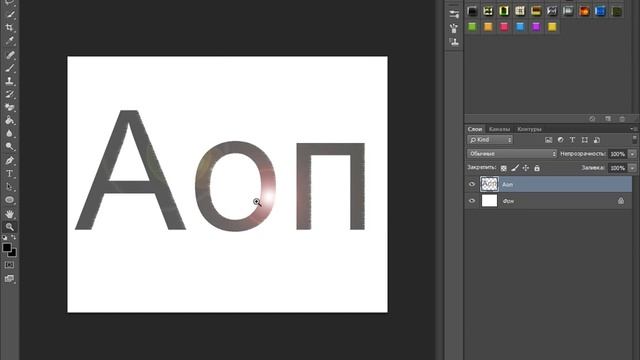This screenshot has height=360, width=640.
Task: Open the blend mode dropdown
Action: tap(512, 154)
